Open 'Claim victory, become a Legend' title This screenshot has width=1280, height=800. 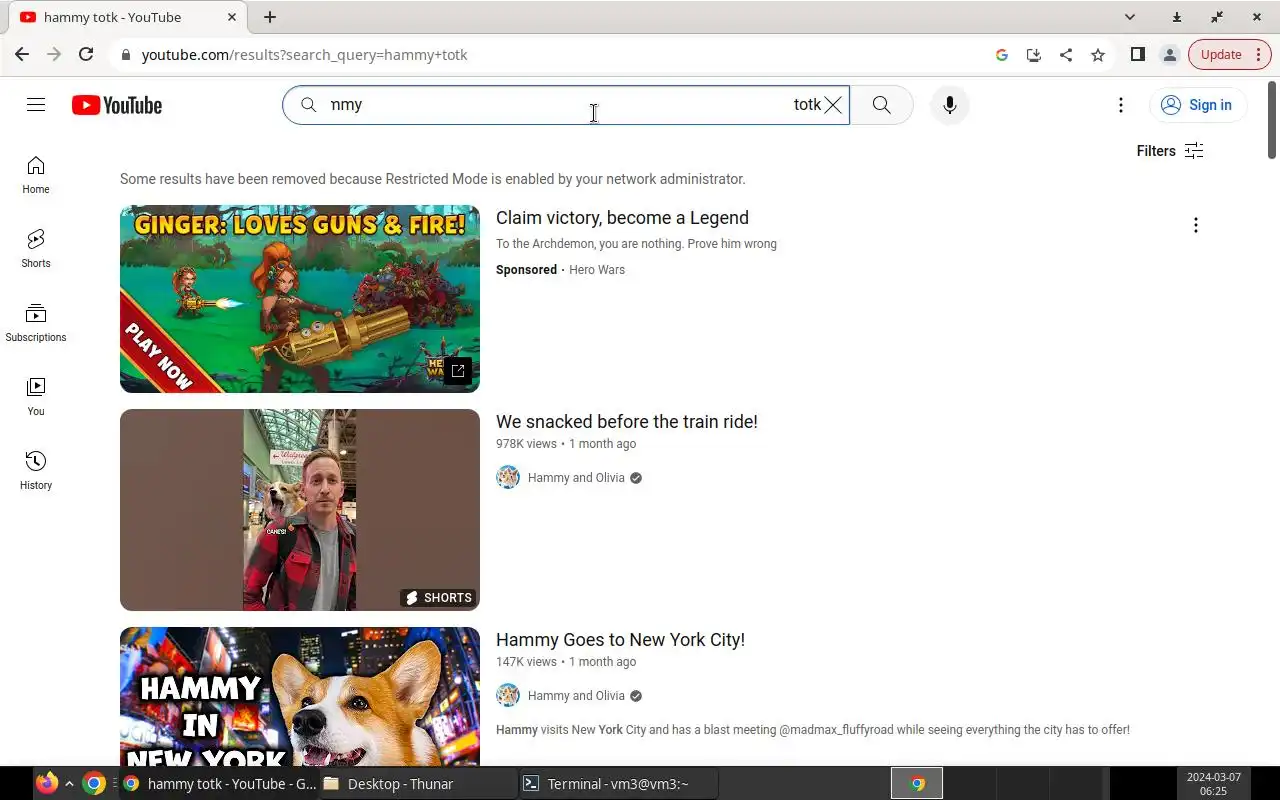point(622,218)
